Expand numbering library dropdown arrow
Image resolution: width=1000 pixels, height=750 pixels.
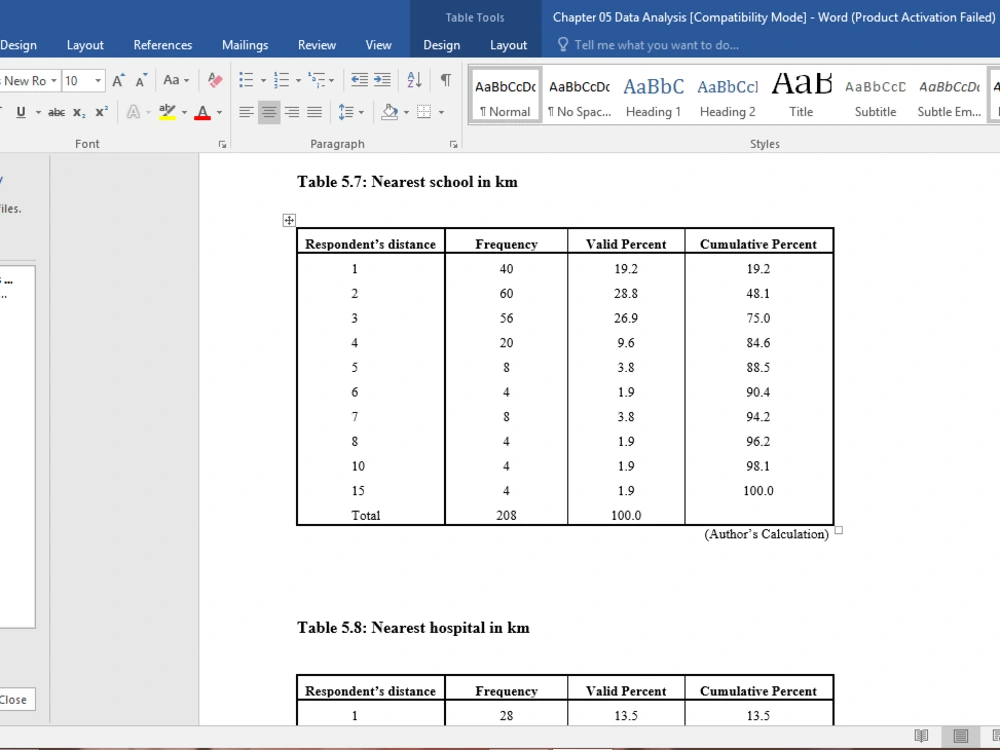click(298, 81)
